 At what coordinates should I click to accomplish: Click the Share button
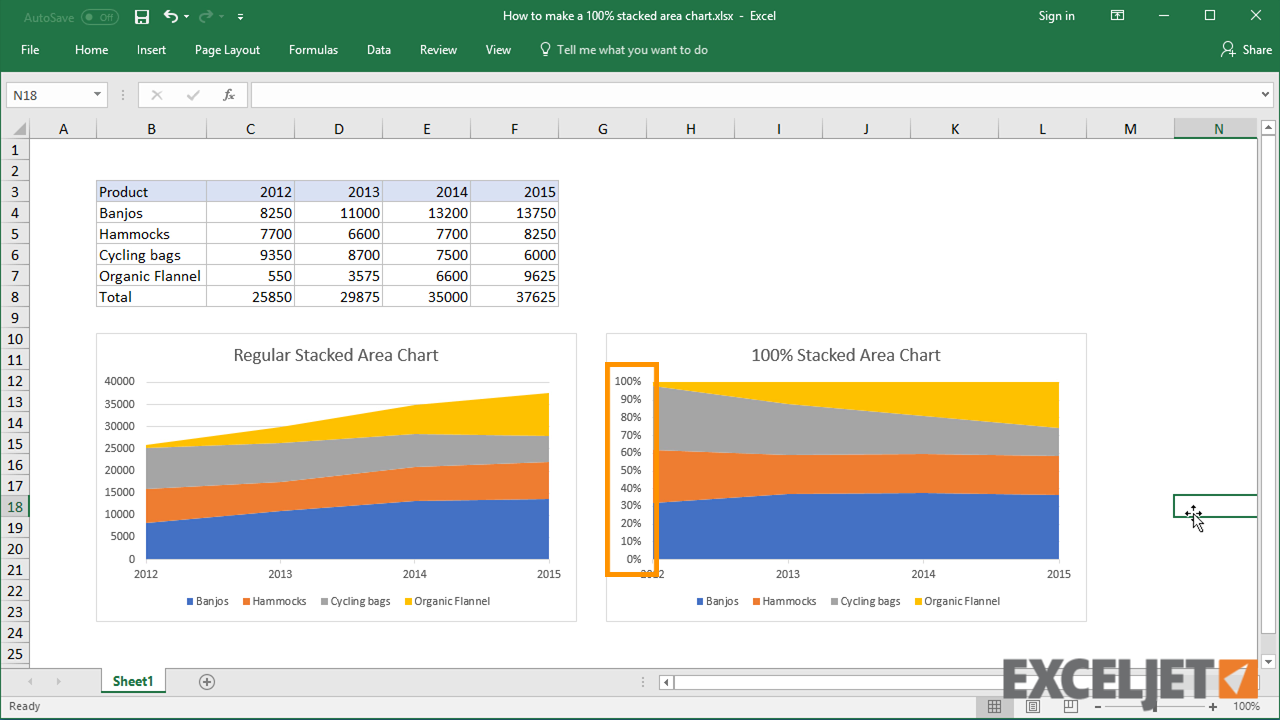pos(1246,50)
